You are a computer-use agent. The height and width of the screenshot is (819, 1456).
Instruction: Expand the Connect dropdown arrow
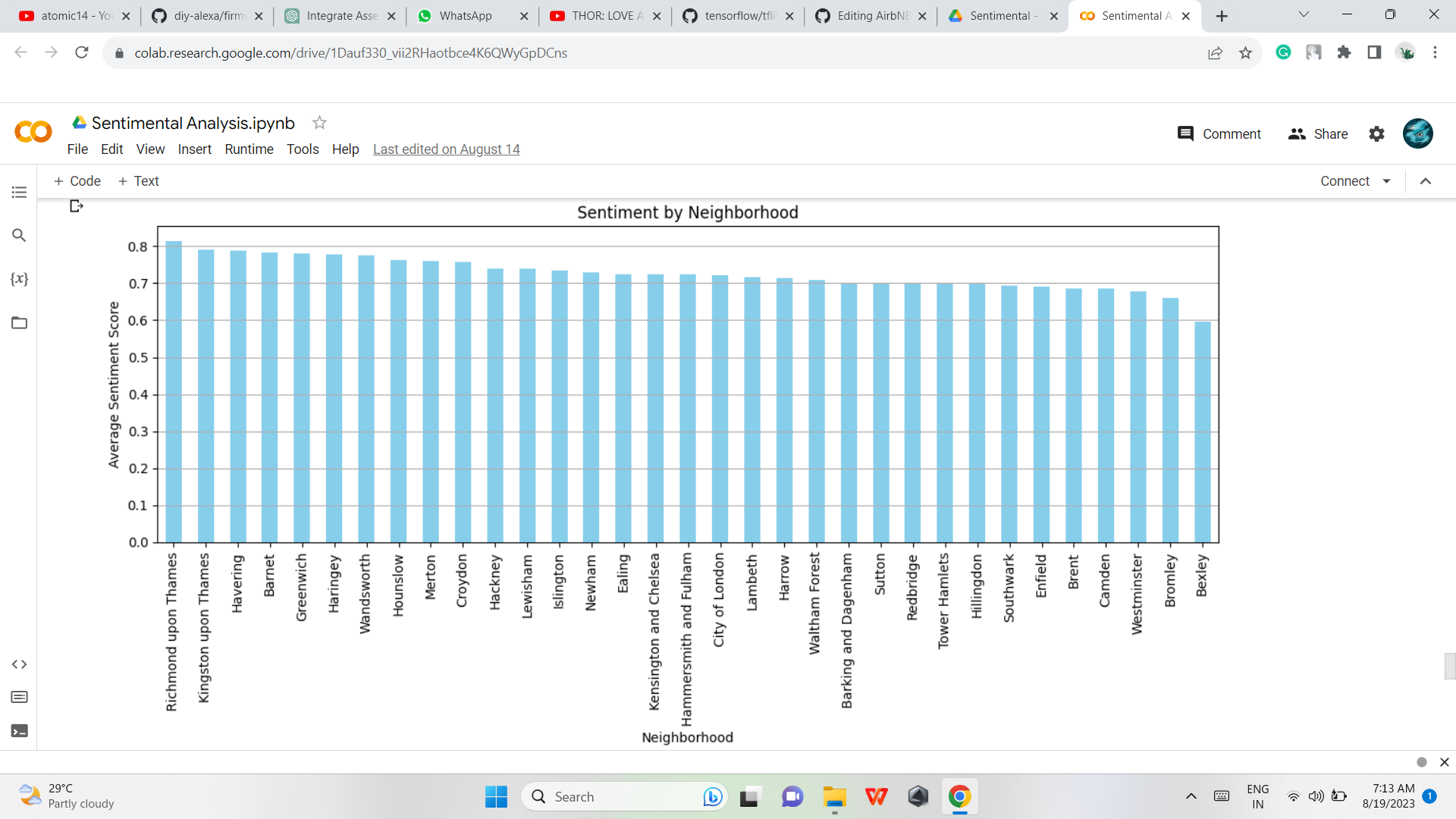pos(1387,181)
